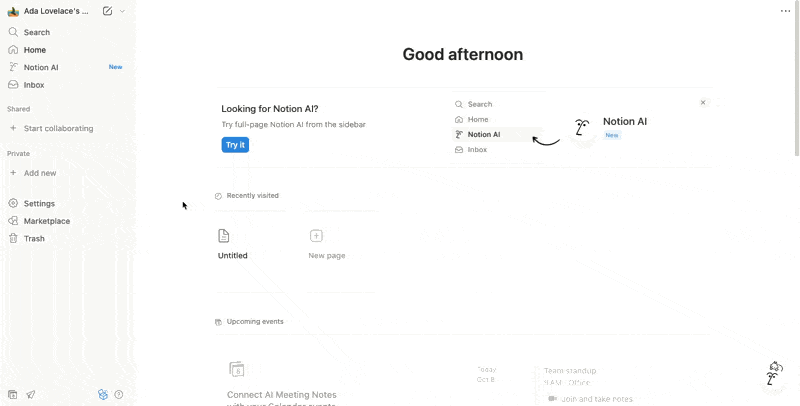800x406 pixels.
Task: Click Add new under Private
Action: [x=40, y=173]
